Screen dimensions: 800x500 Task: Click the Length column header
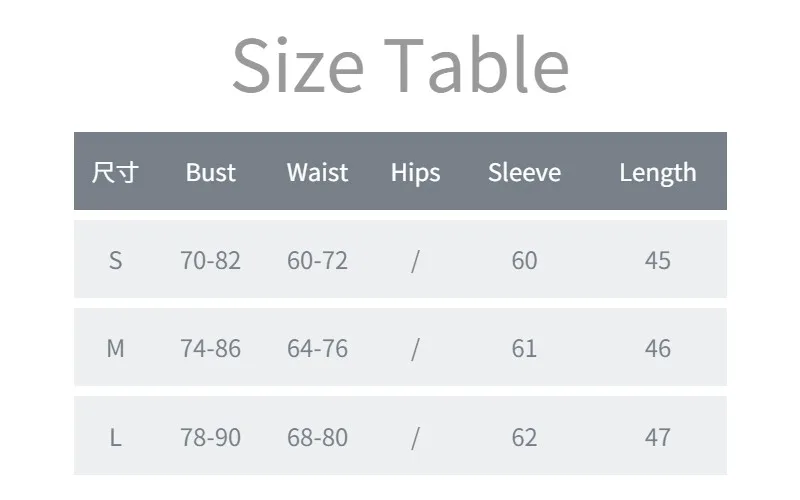click(x=657, y=172)
